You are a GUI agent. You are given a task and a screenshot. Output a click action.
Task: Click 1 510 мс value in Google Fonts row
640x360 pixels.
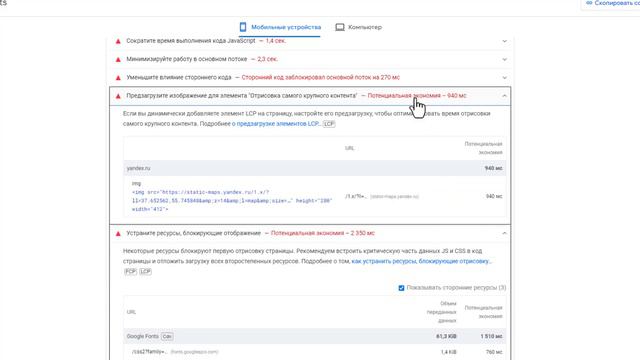[x=491, y=336]
